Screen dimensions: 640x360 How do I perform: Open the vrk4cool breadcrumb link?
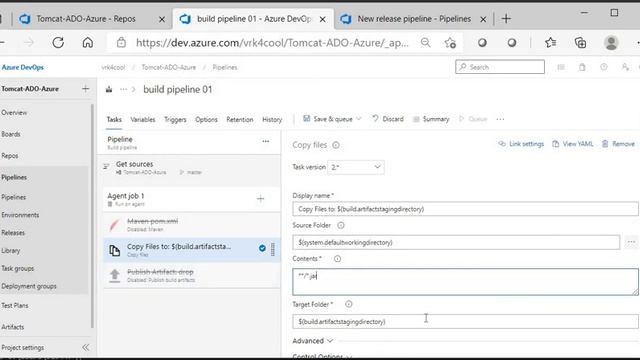coord(113,67)
